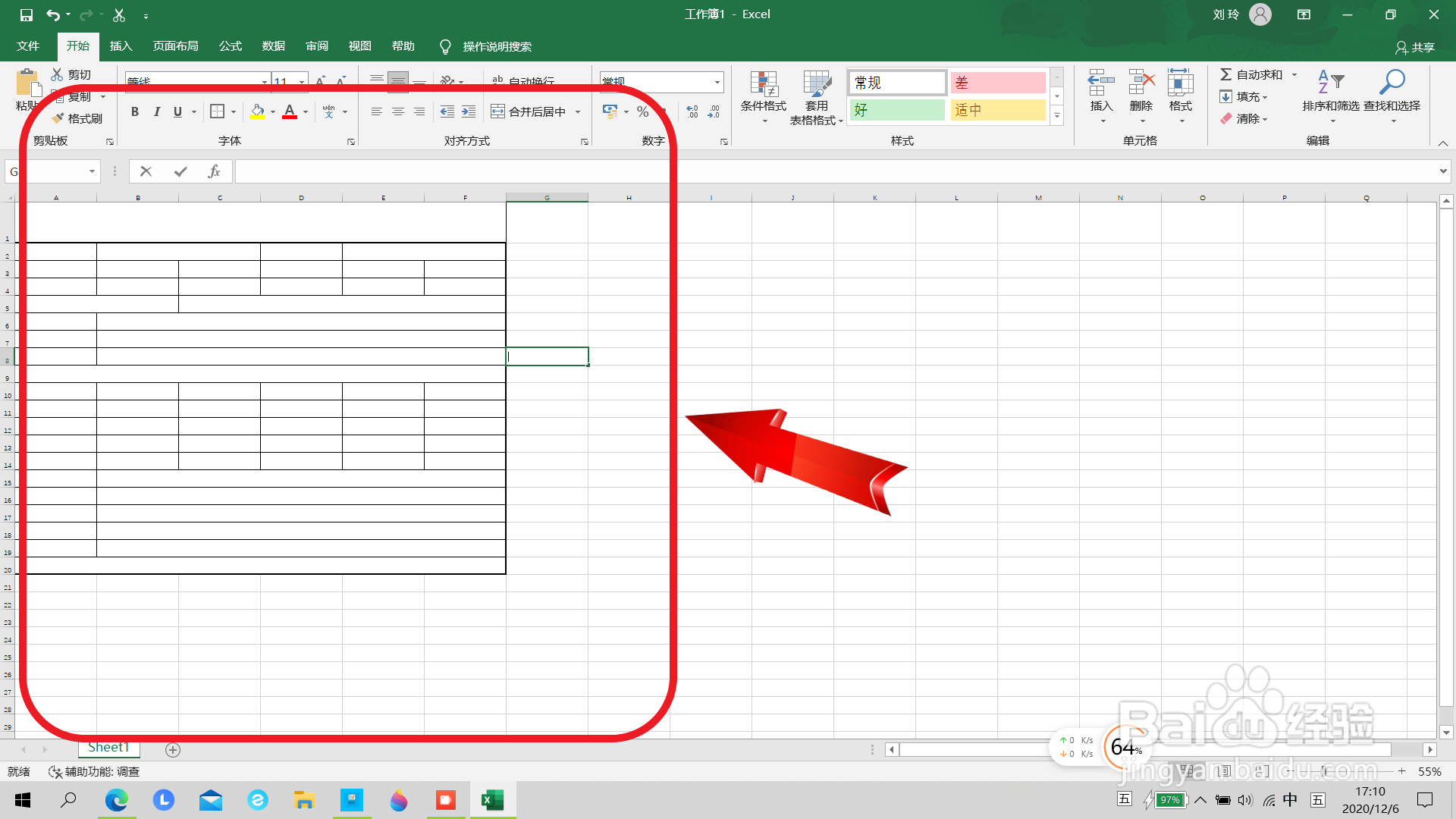Click the Cut scissors icon in title bar
Viewport: 1456px width, 819px height.
pos(119,14)
